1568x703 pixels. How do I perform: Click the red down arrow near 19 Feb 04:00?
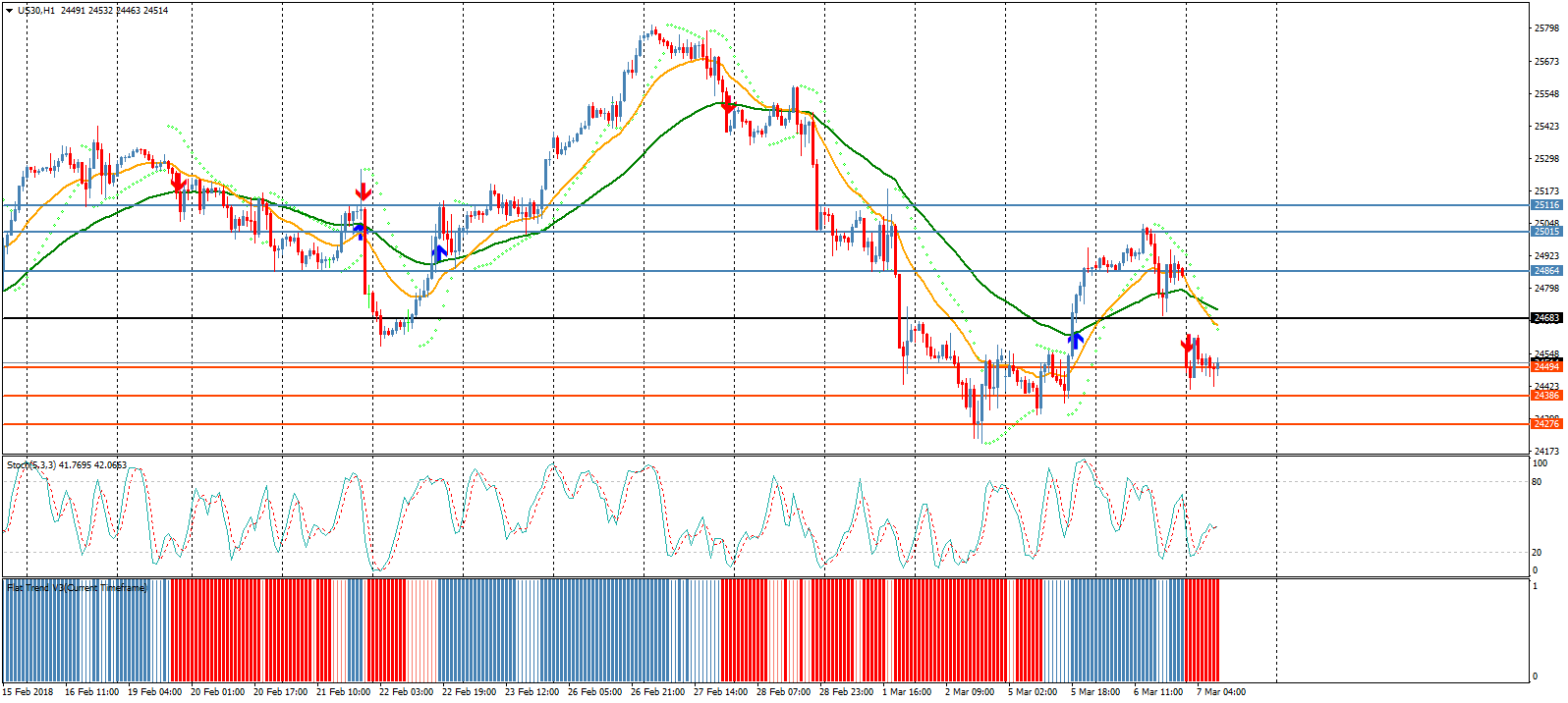click(179, 183)
